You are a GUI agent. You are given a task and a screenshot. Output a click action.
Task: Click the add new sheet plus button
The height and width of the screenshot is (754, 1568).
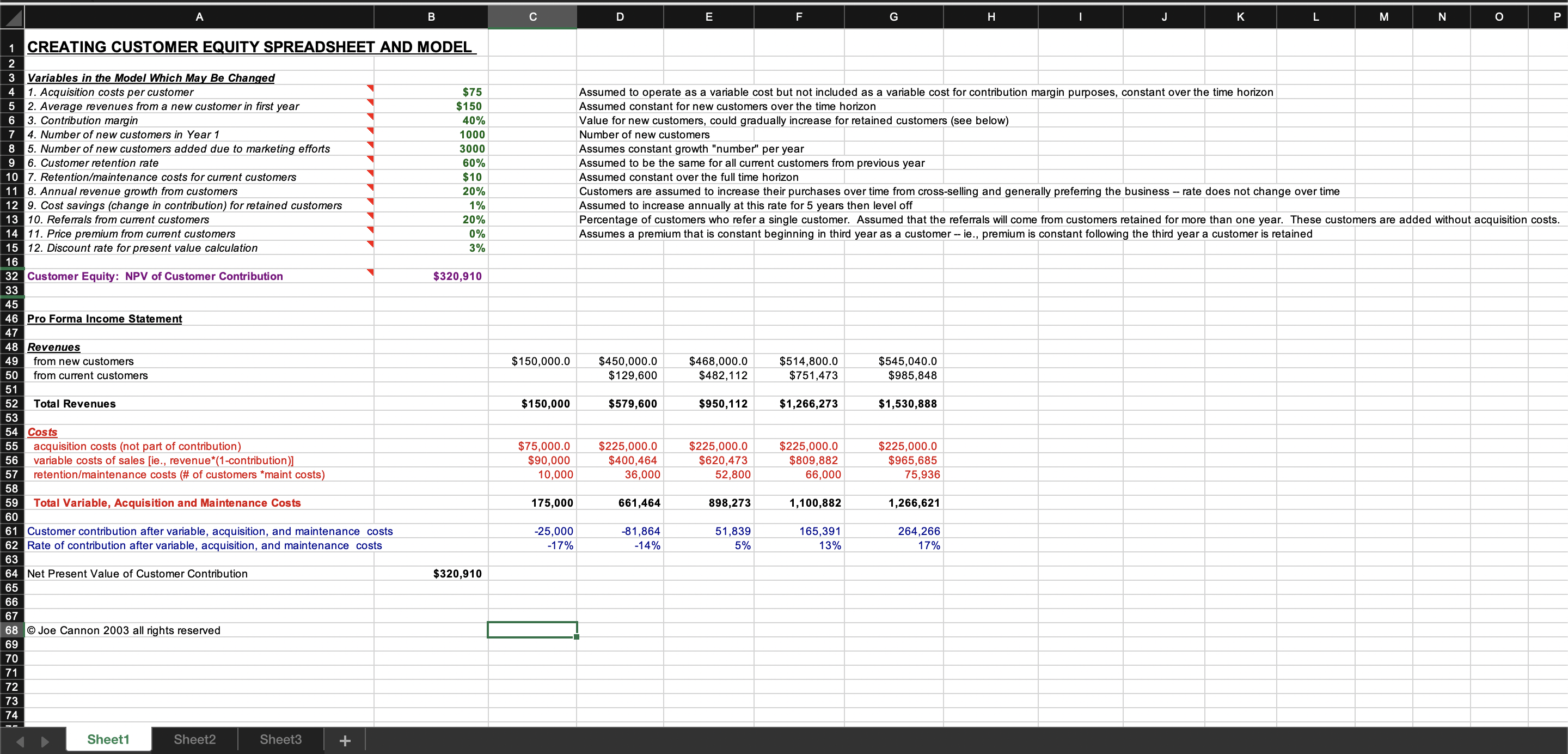[345, 740]
